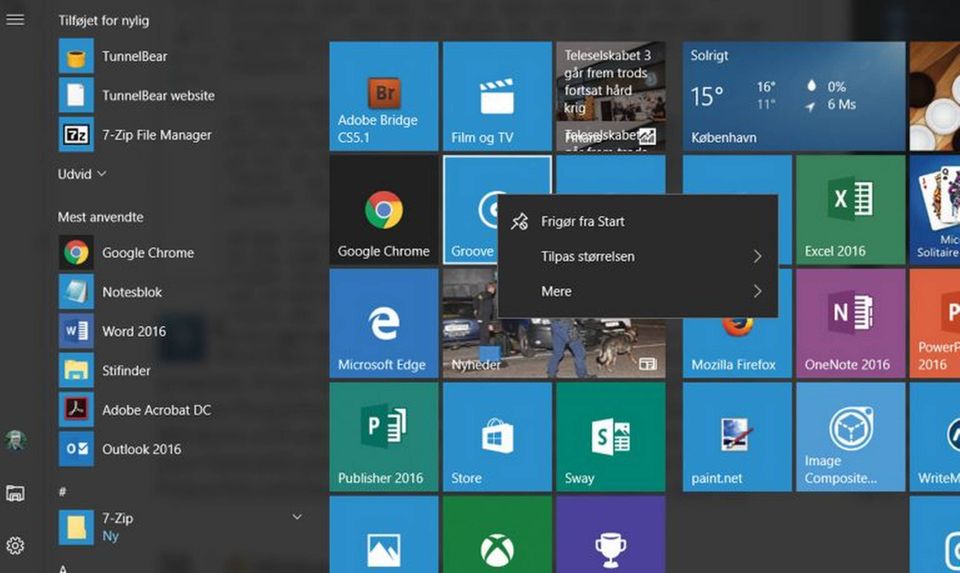Viewport: 960px width, 573px height.
Task: Open the København weather tile
Action: 793,97
